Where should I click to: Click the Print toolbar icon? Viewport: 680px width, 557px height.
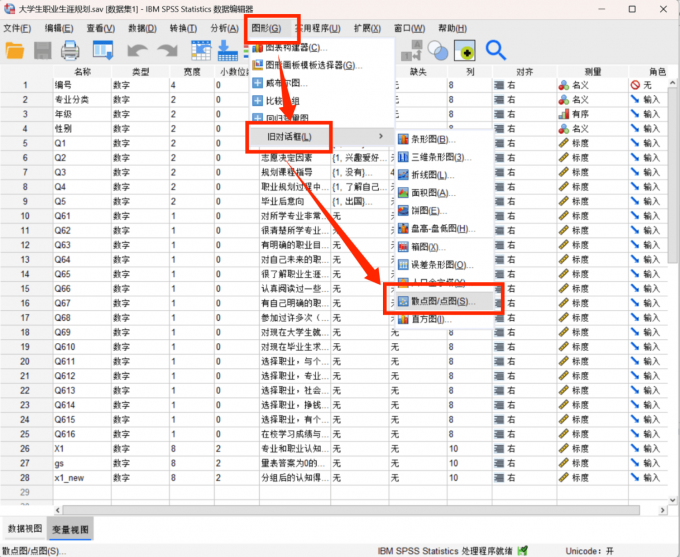71,50
